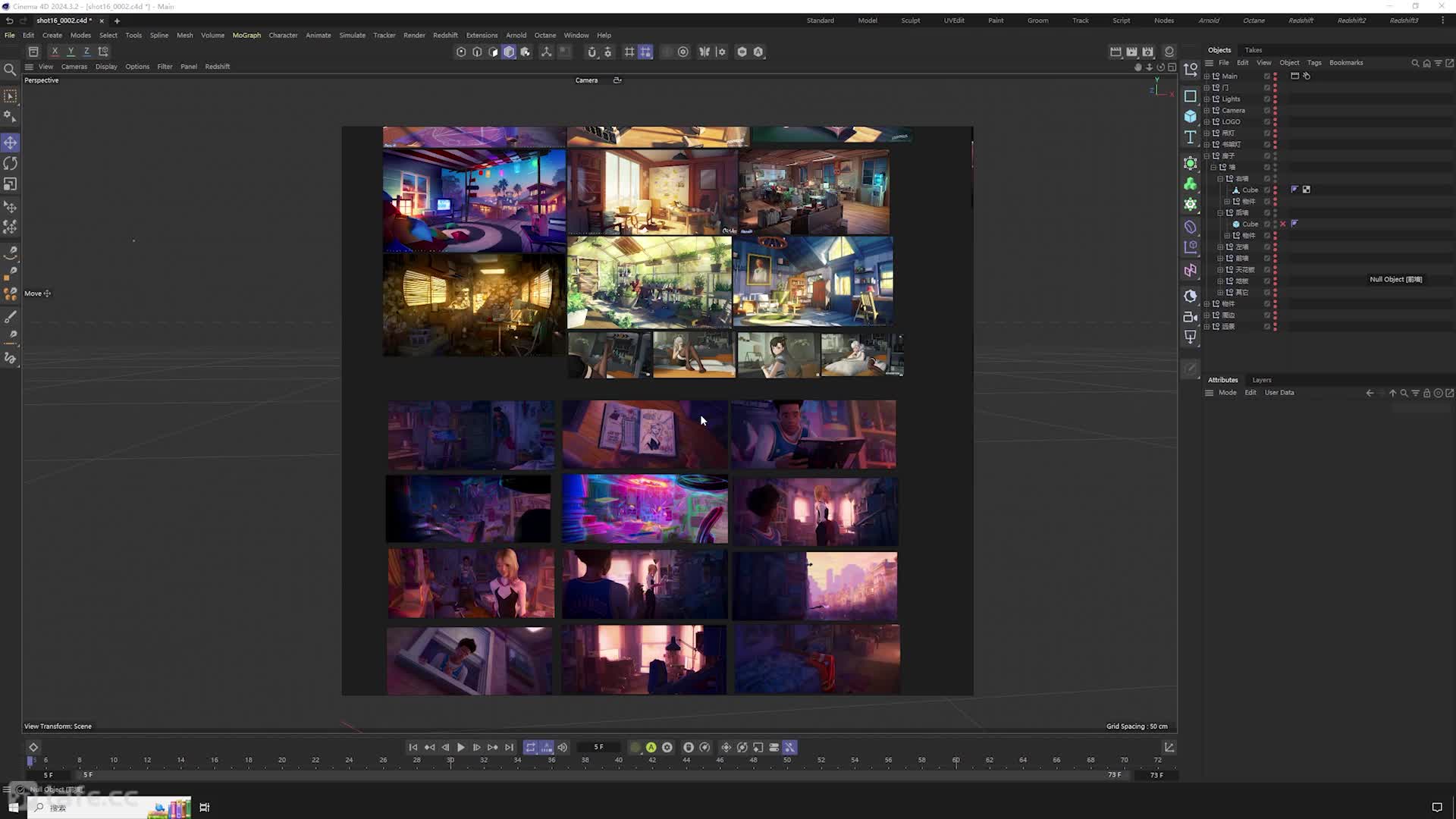Switch to the Takes tab
The height and width of the screenshot is (819, 1456).
coord(1254,50)
